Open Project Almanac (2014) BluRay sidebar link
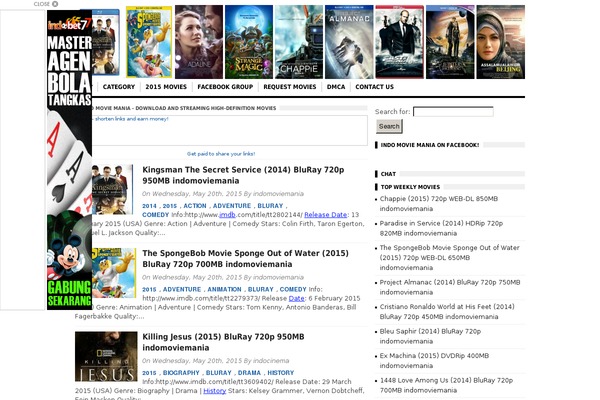 450,287
